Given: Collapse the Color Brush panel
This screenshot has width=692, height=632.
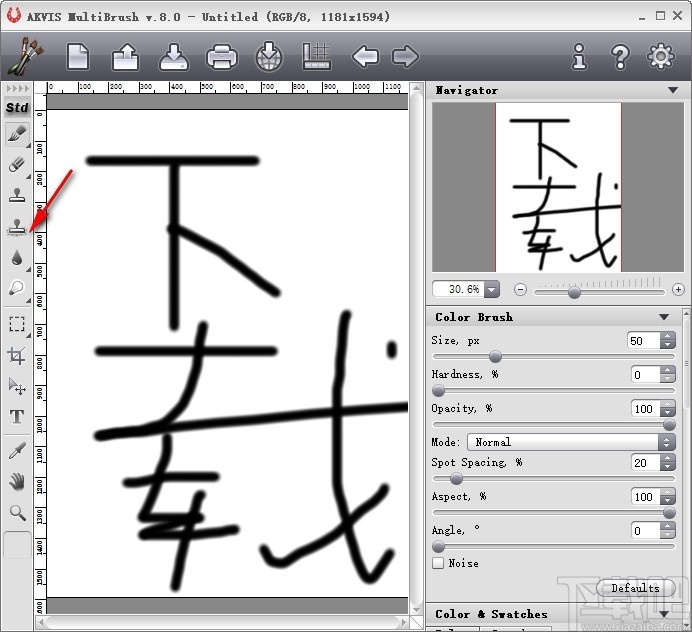Looking at the screenshot, I should pyautogui.click(x=664, y=317).
